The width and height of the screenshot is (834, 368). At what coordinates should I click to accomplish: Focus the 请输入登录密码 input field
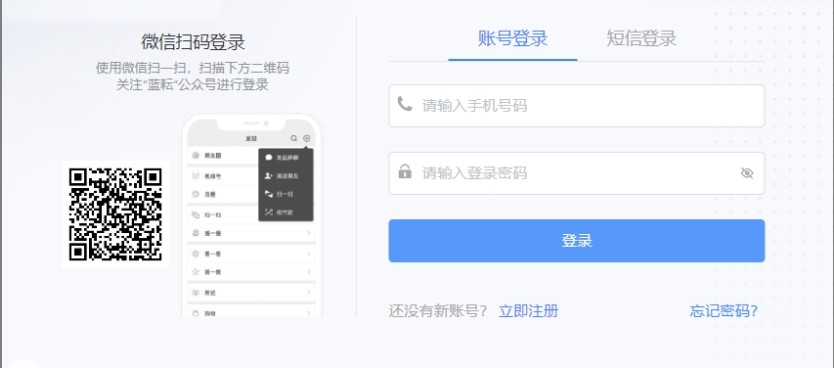click(x=577, y=173)
